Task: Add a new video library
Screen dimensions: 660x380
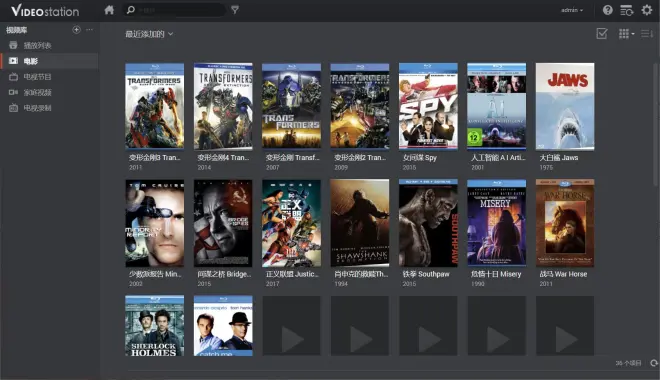Action: pyautogui.click(x=76, y=29)
